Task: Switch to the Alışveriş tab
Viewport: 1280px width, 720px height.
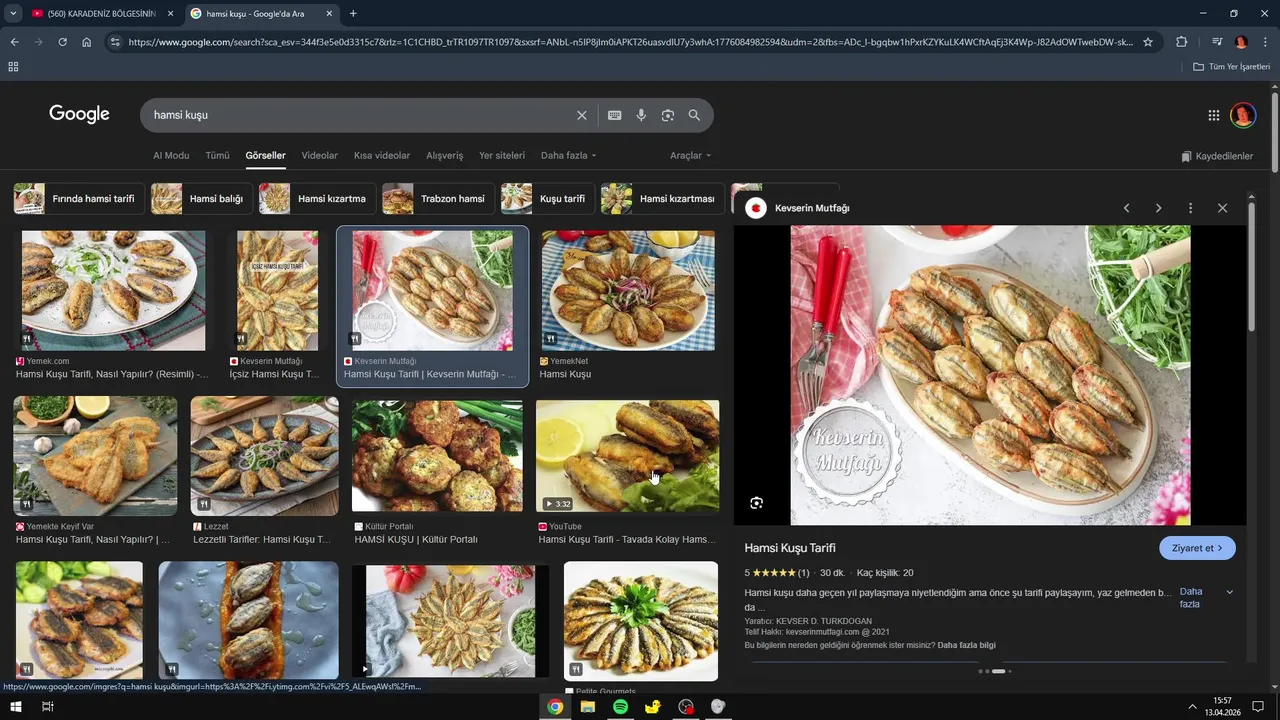Action: pos(445,156)
